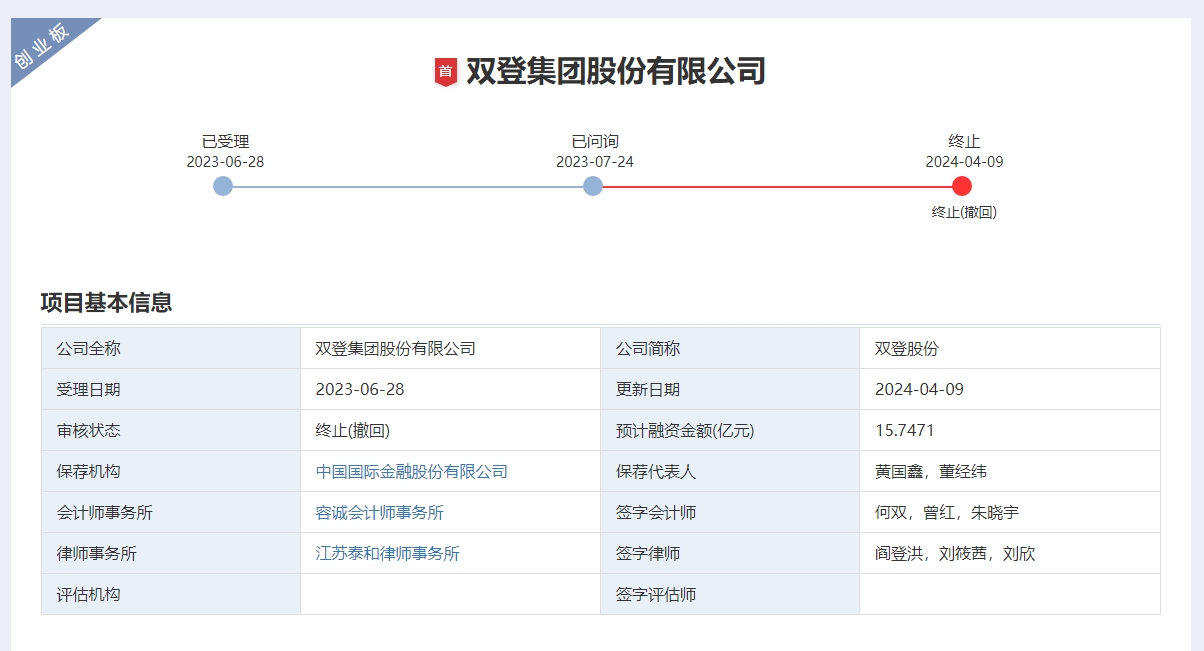
Task: Click the 终止(撤回) caption below the timeline
Action: [964, 212]
